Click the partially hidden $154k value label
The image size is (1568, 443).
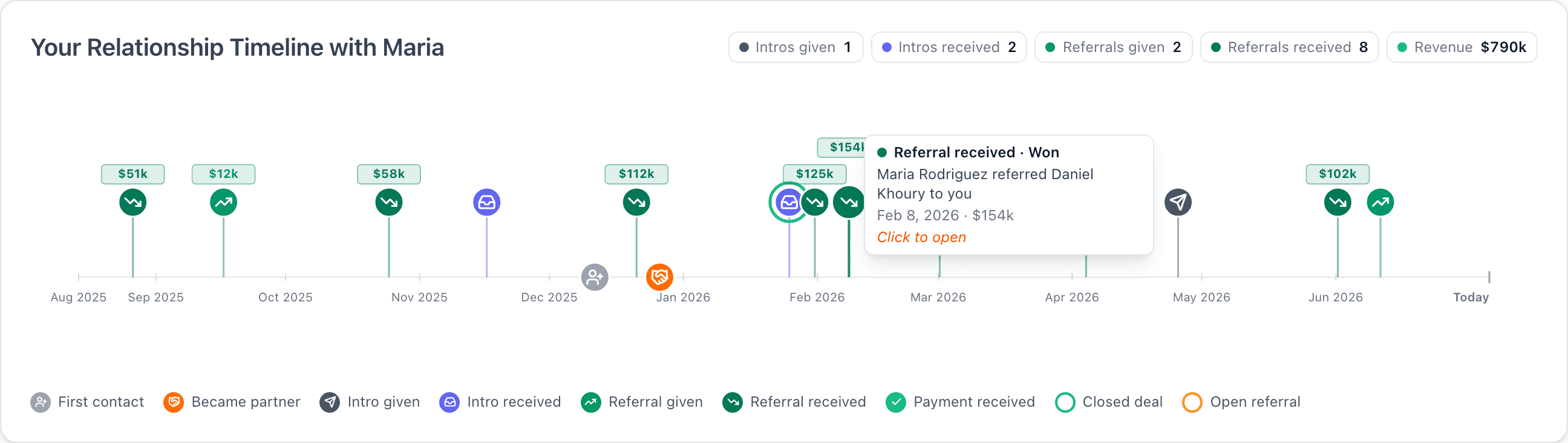[841, 148]
